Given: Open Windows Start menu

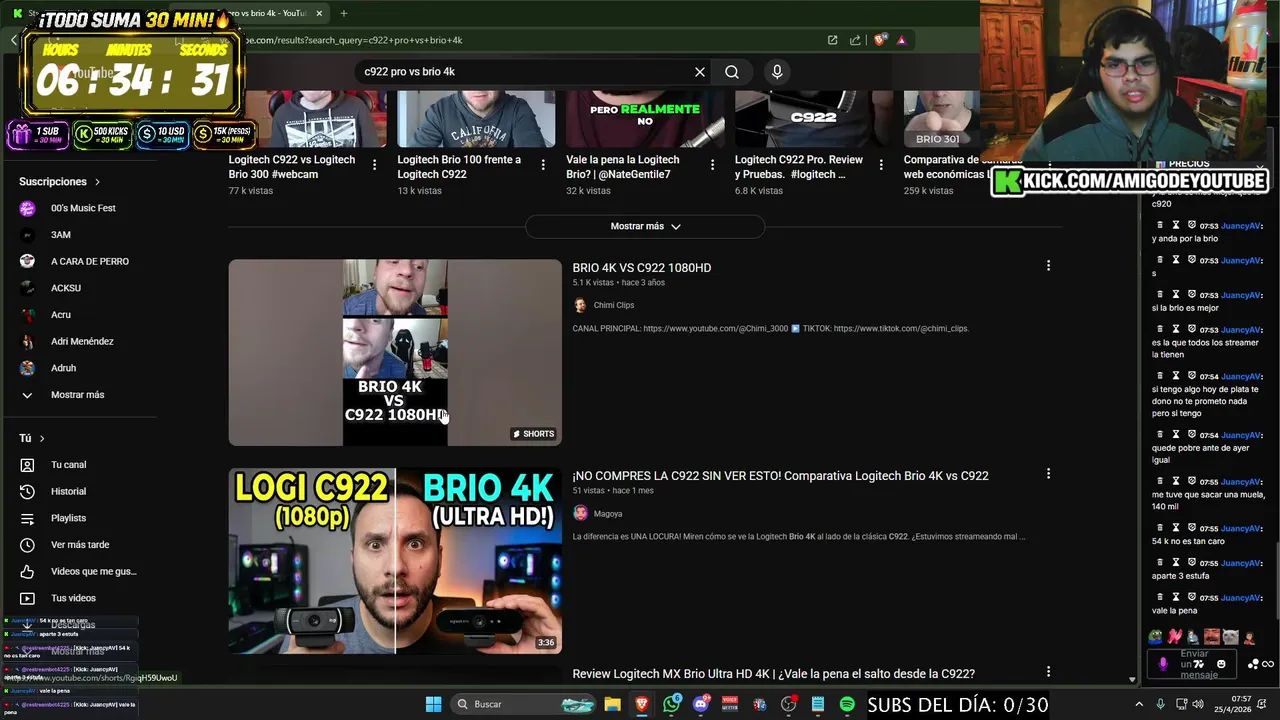Looking at the screenshot, I should tap(434, 704).
